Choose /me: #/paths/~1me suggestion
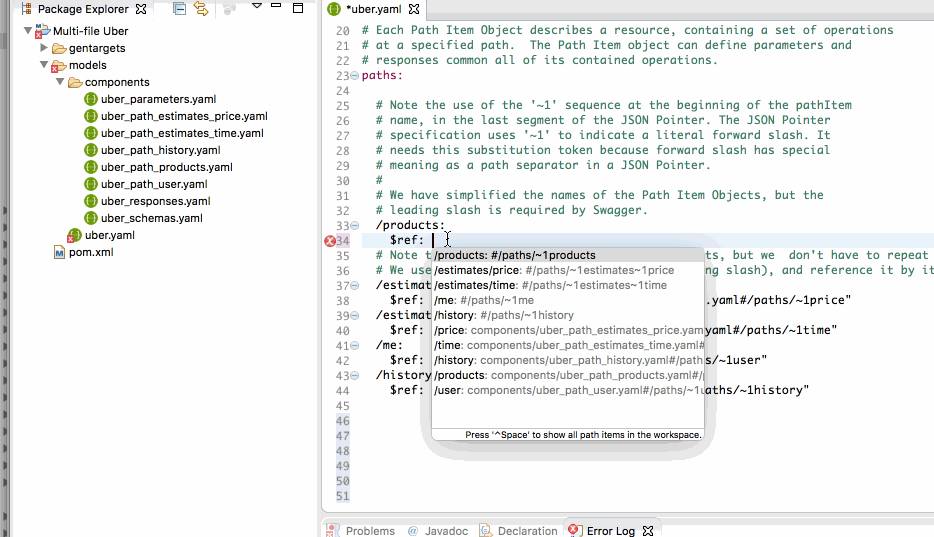The width and height of the screenshot is (934, 537). pyautogui.click(x=568, y=300)
